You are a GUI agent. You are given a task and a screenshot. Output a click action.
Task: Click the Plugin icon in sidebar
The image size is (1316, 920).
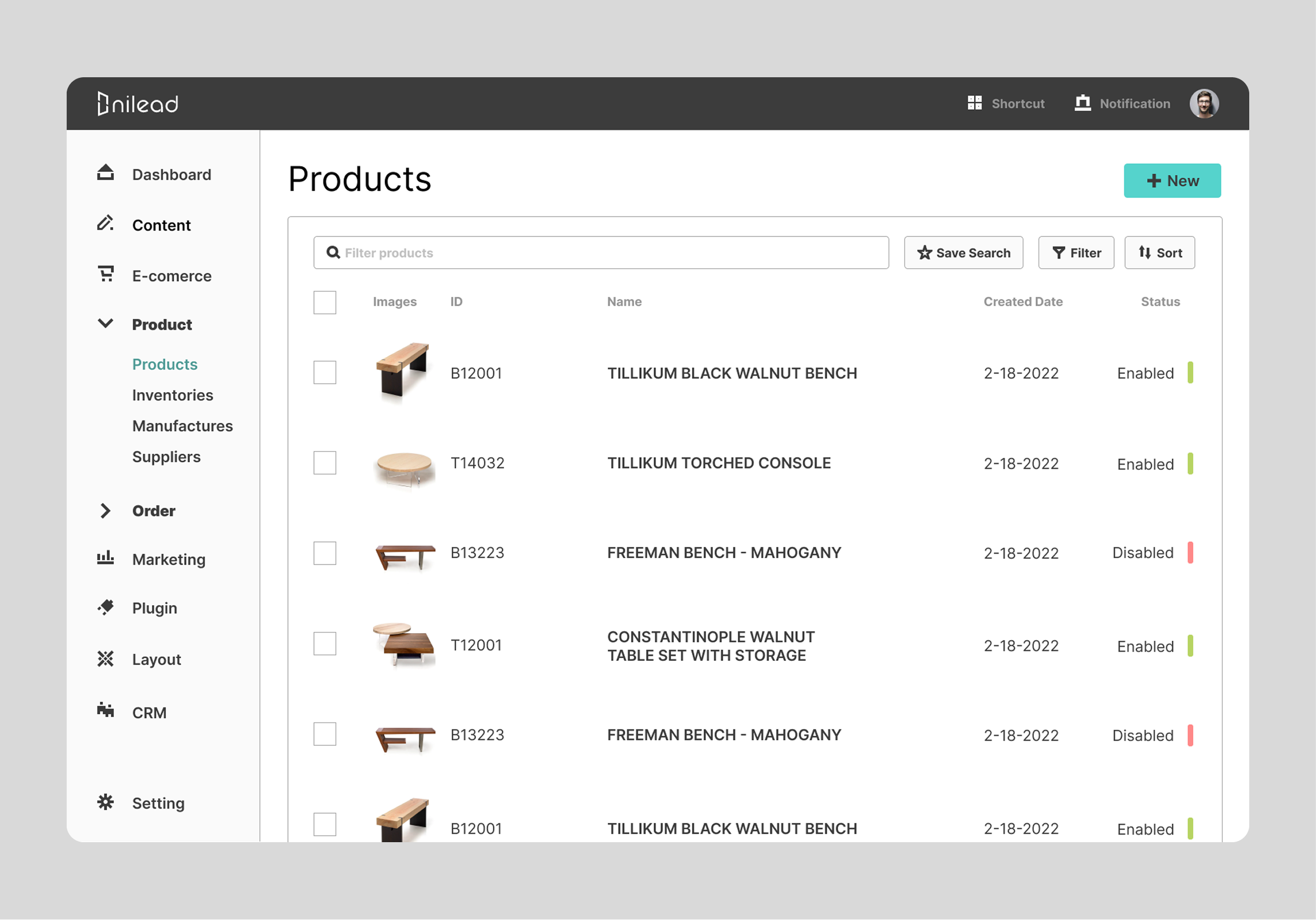pos(105,608)
